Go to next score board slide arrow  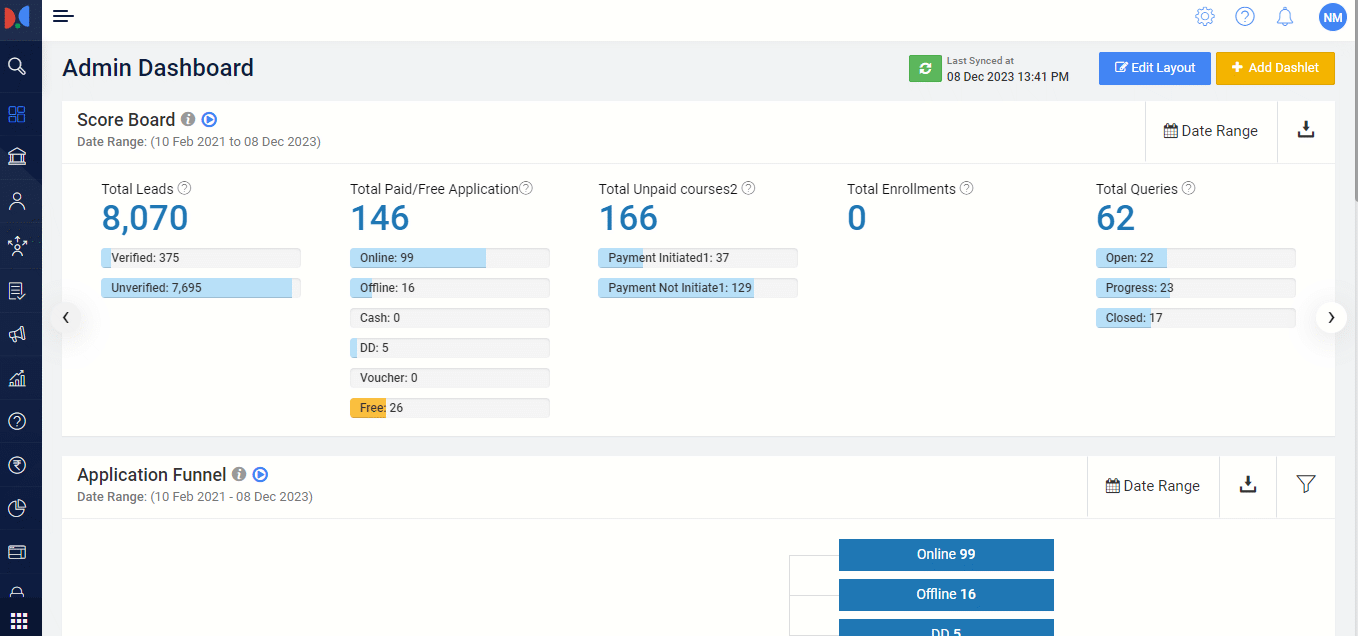pyautogui.click(x=1331, y=317)
